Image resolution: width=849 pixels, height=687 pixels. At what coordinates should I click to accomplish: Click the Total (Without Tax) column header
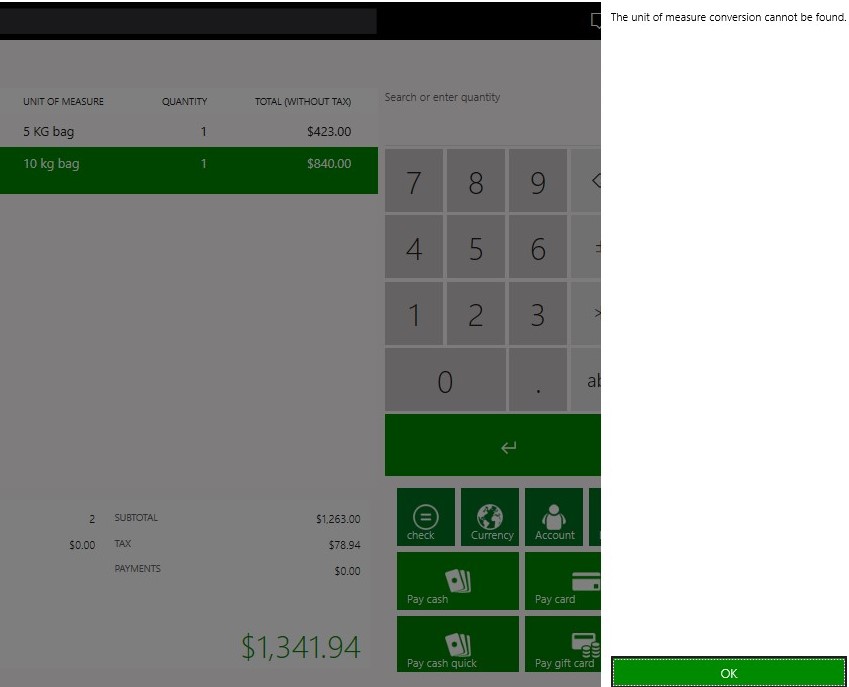click(302, 102)
